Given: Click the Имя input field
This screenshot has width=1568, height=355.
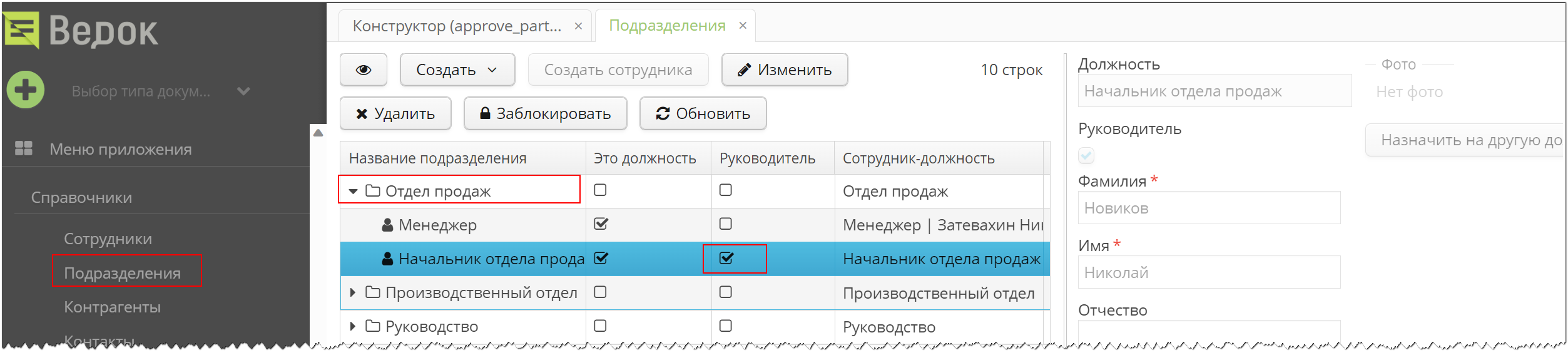Looking at the screenshot, I should coord(1209,272).
